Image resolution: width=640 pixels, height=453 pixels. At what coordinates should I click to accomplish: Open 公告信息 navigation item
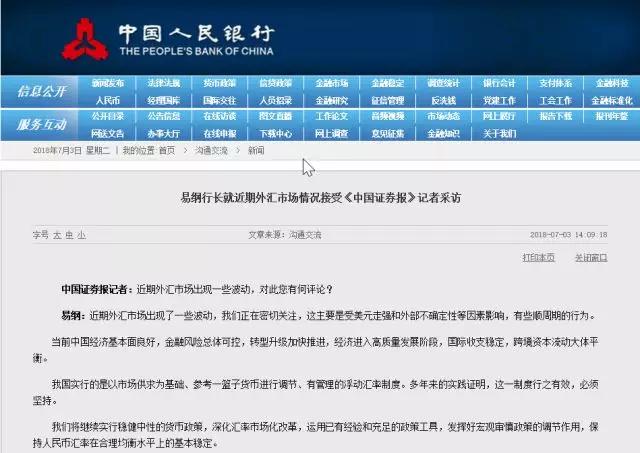[x=164, y=116]
